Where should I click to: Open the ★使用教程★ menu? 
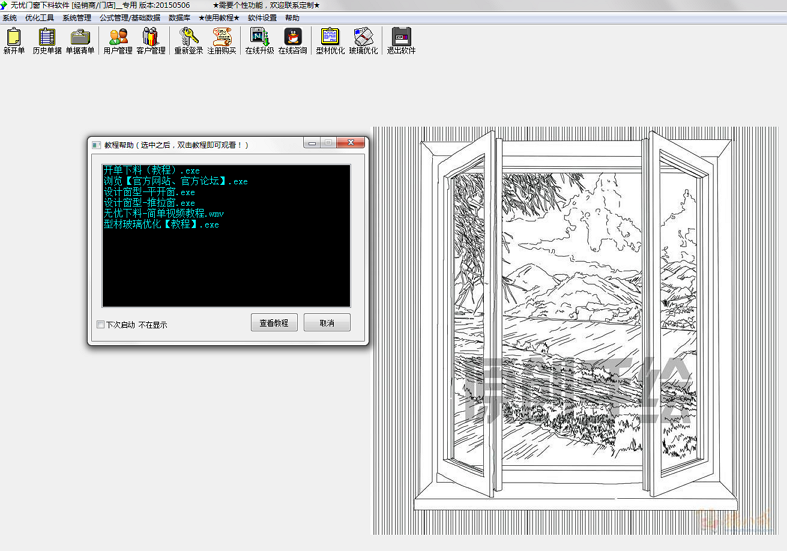coord(219,18)
